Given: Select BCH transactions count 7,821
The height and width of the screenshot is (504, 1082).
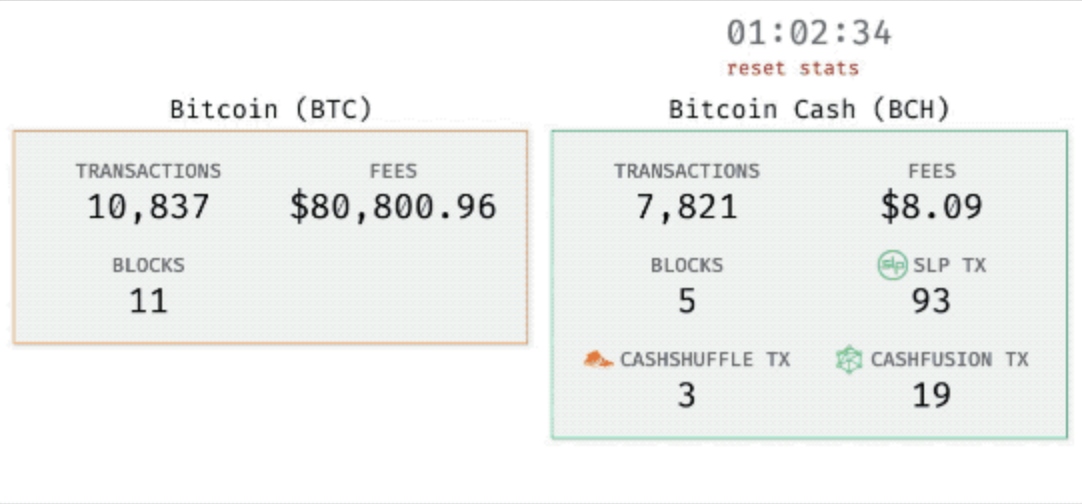Looking at the screenshot, I should pos(687,207).
